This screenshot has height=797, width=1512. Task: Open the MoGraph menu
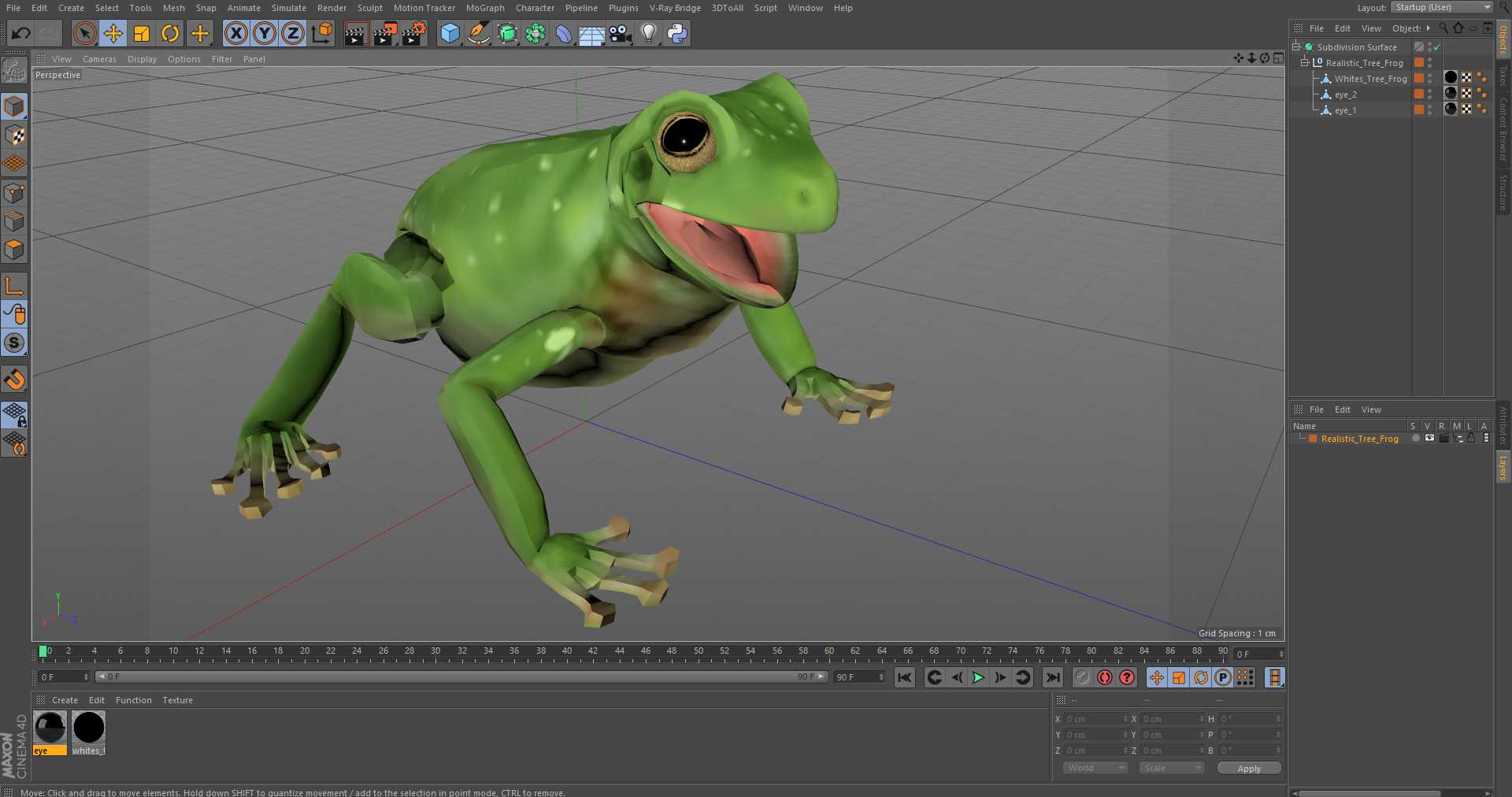click(484, 8)
